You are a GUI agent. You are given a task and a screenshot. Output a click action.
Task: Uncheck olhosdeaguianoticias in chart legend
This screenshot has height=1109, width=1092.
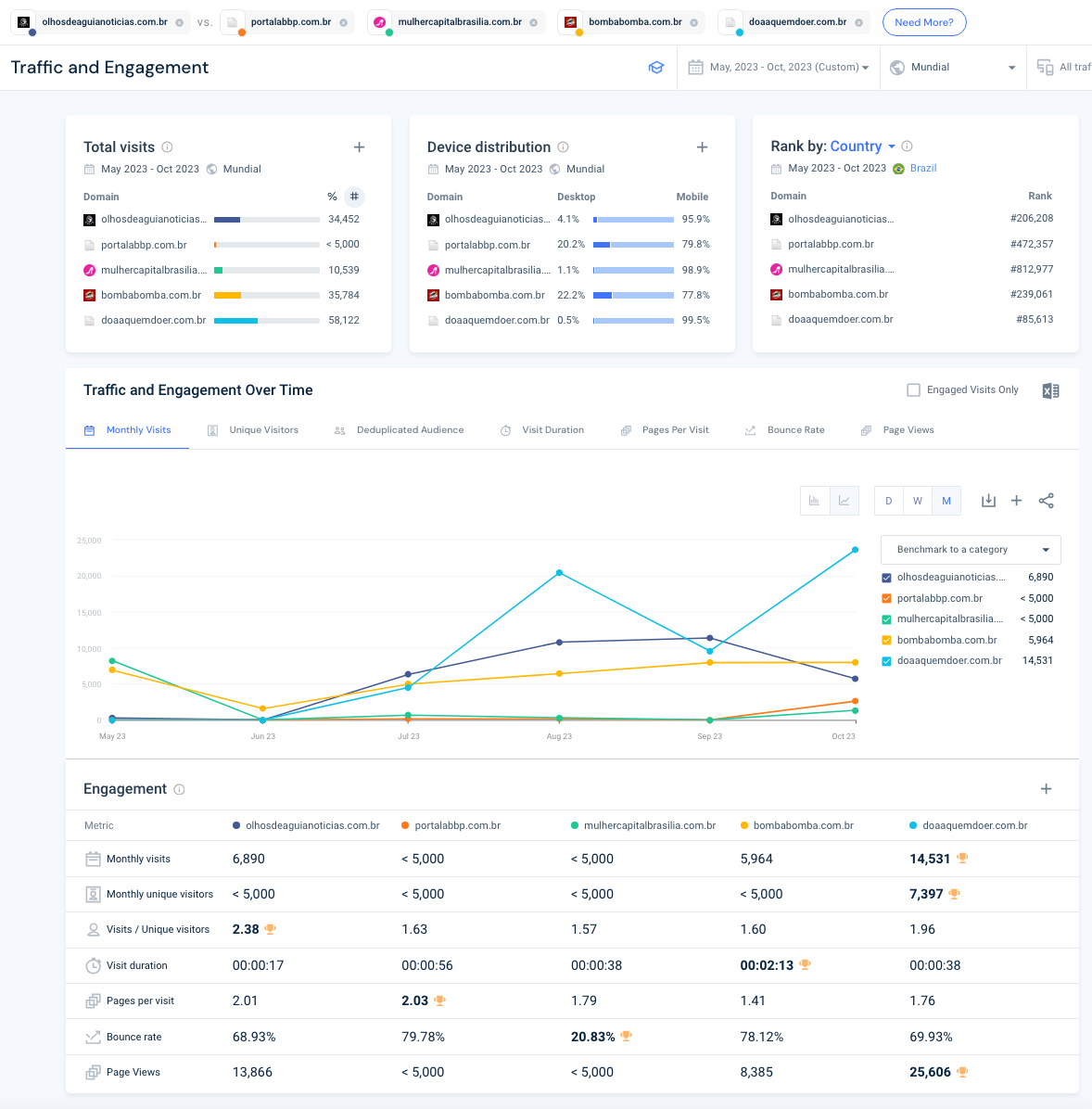point(886,578)
